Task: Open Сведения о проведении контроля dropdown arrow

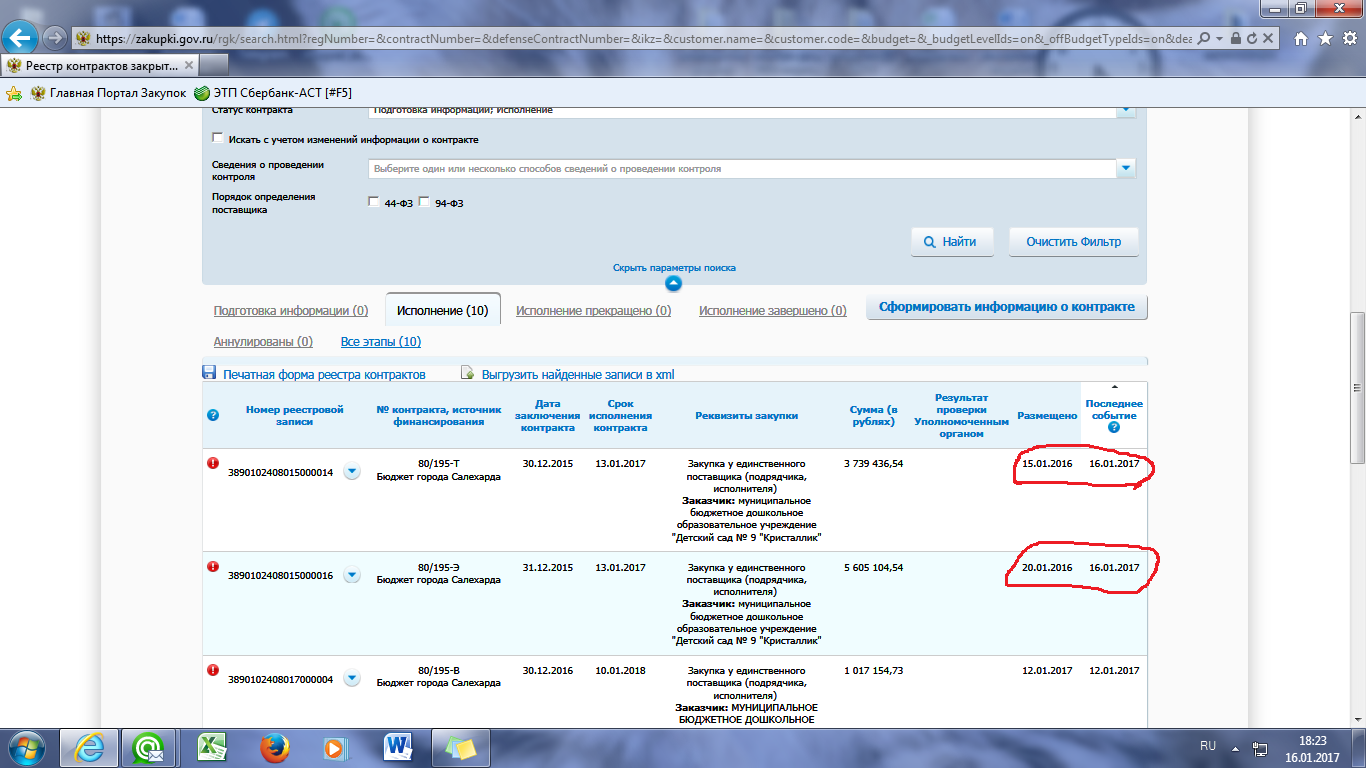Action: point(1126,169)
